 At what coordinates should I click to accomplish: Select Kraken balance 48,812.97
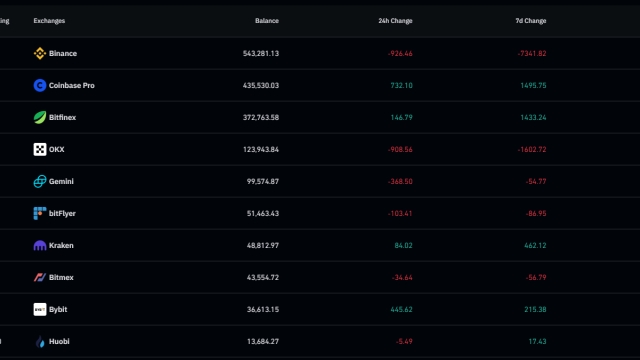(263, 245)
